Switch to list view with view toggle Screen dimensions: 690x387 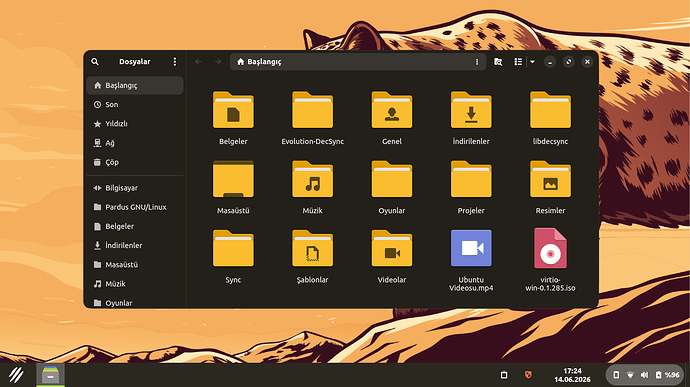tap(518, 62)
